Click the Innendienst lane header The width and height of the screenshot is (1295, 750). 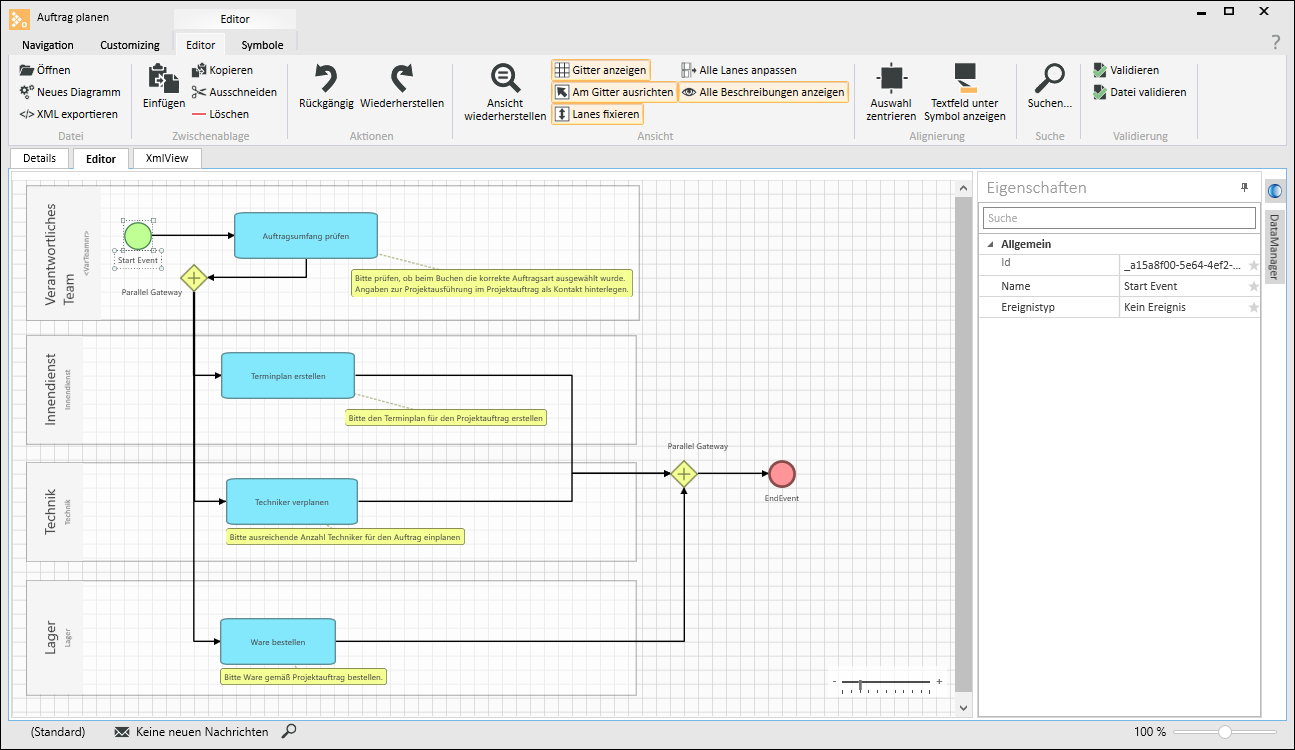click(x=54, y=390)
